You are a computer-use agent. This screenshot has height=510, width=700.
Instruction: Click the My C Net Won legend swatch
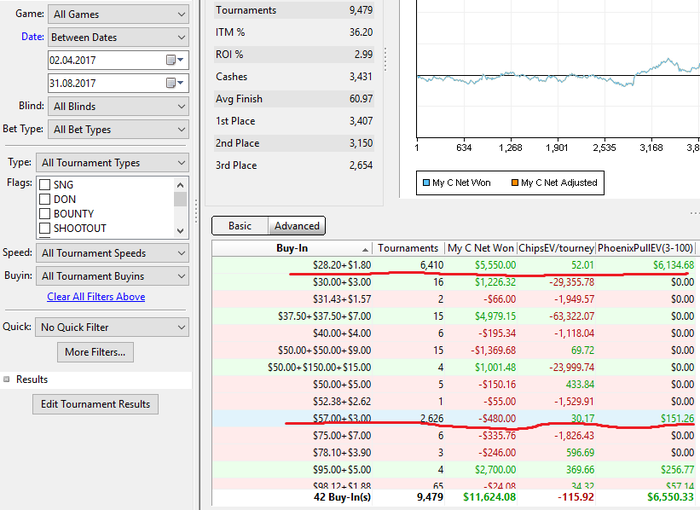click(426, 183)
